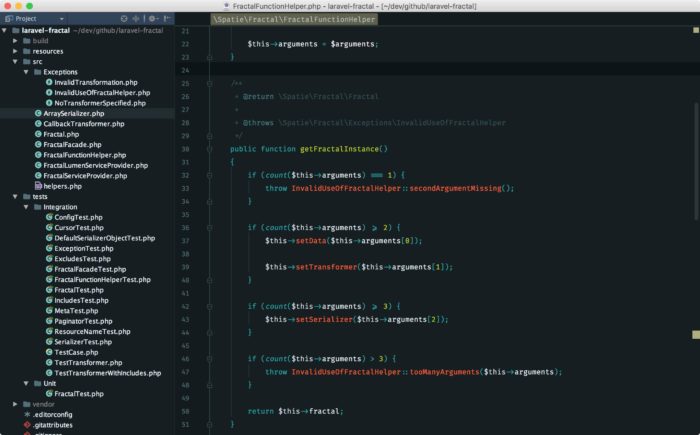Open ConfigTest.php
Image resolution: width=700 pixels, height=435 pixels.
(x=78, y=217)
